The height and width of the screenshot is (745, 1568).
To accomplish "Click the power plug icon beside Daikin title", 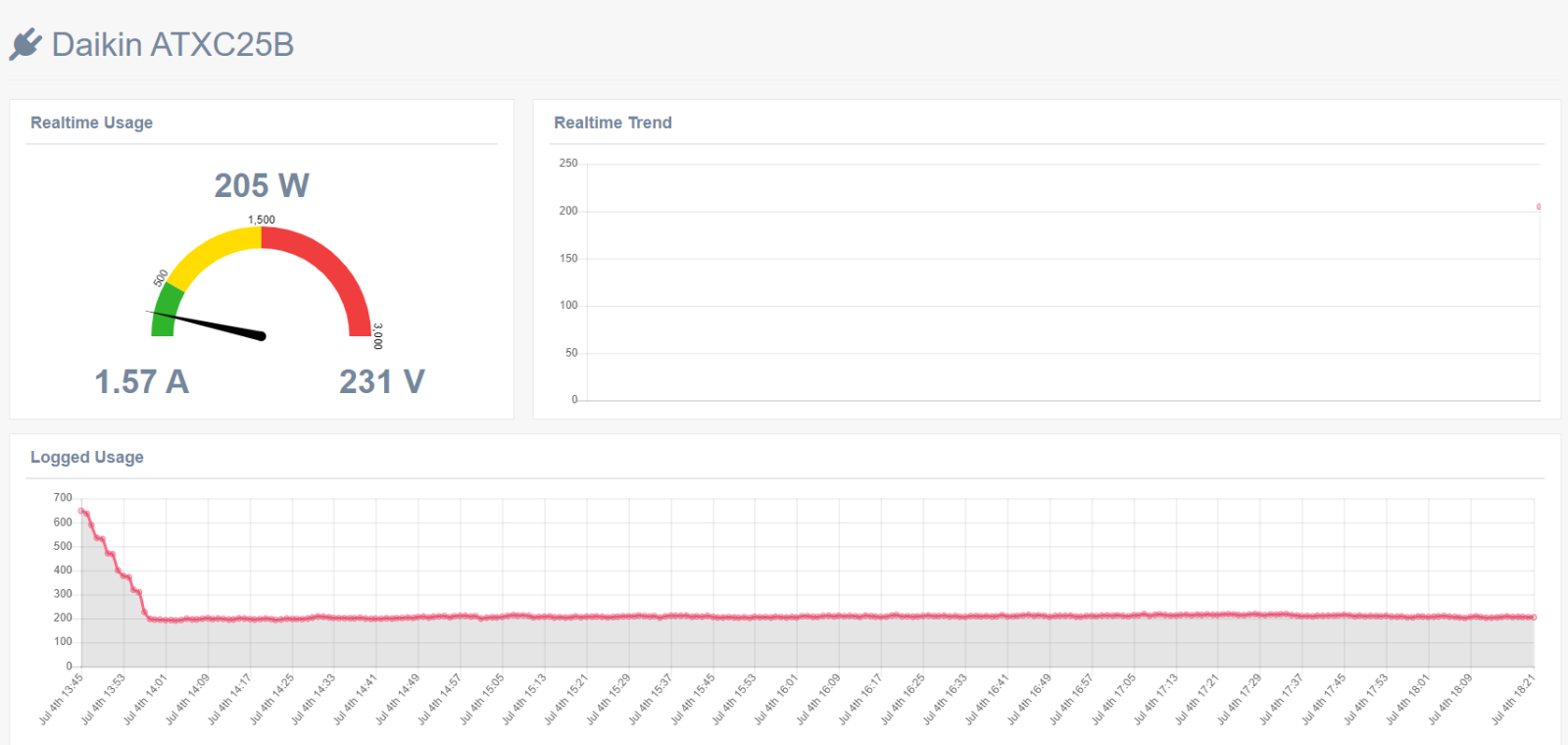I will point(25,44).
